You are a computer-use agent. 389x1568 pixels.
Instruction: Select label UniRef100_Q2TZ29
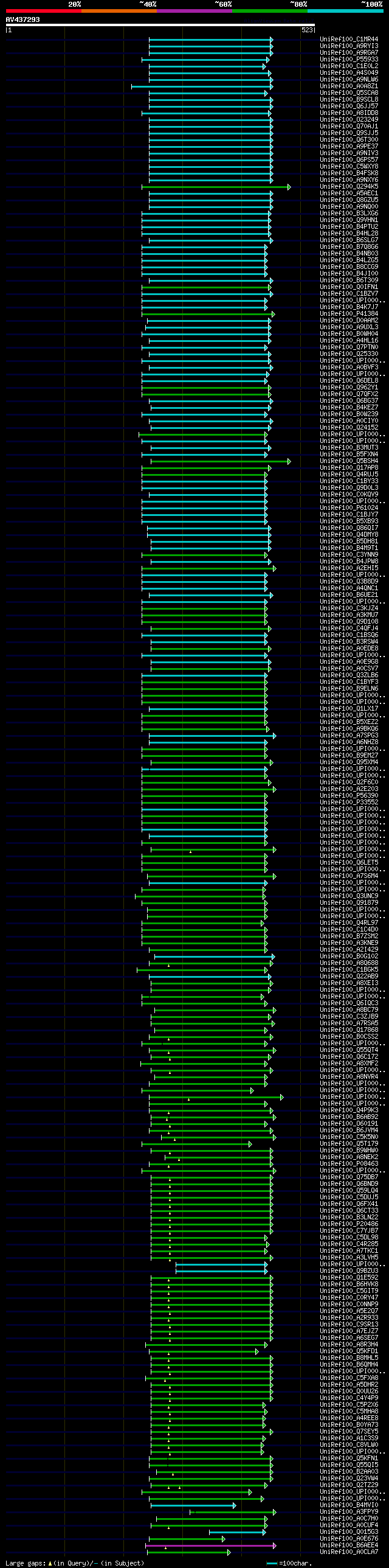[x=349, y=1486]
